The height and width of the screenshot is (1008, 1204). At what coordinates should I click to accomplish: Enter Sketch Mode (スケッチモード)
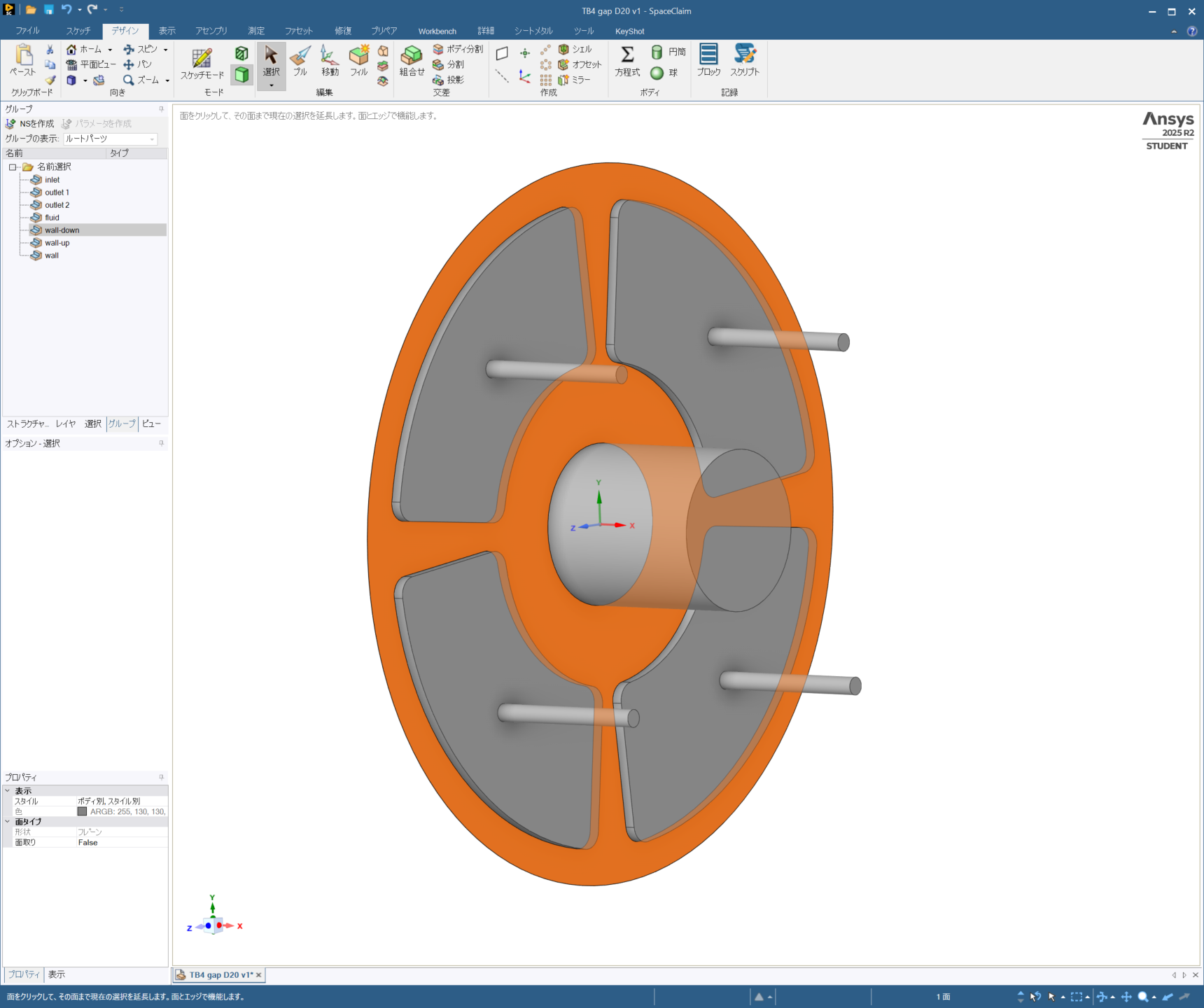[x=202, y=63]
